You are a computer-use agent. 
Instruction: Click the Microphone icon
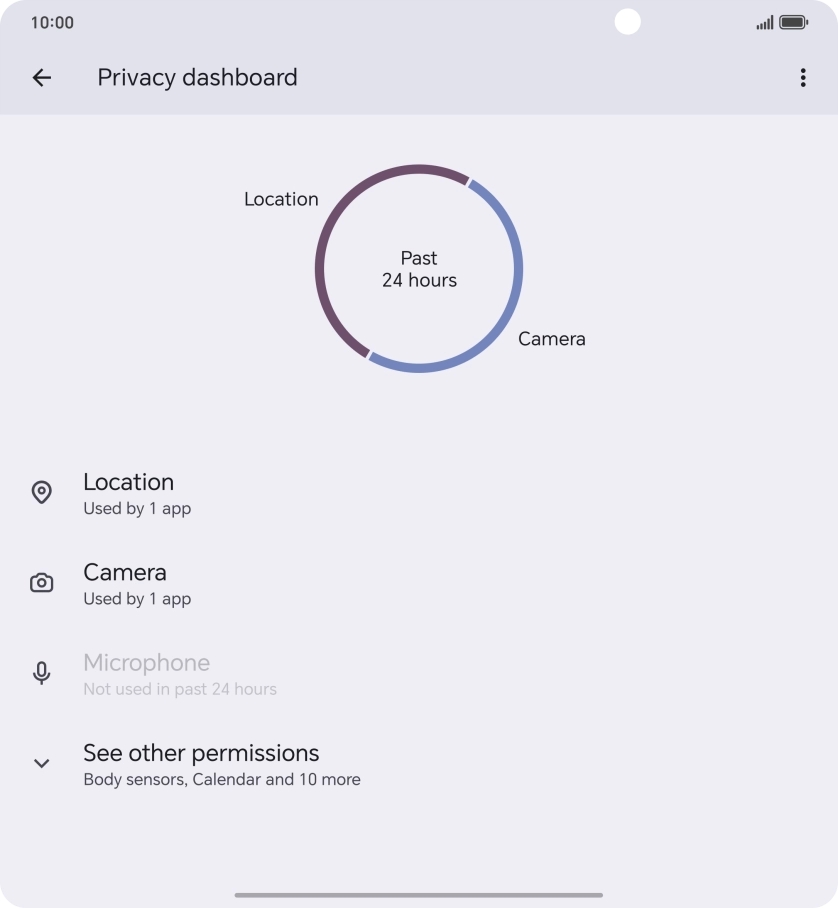tap(41, 672)
